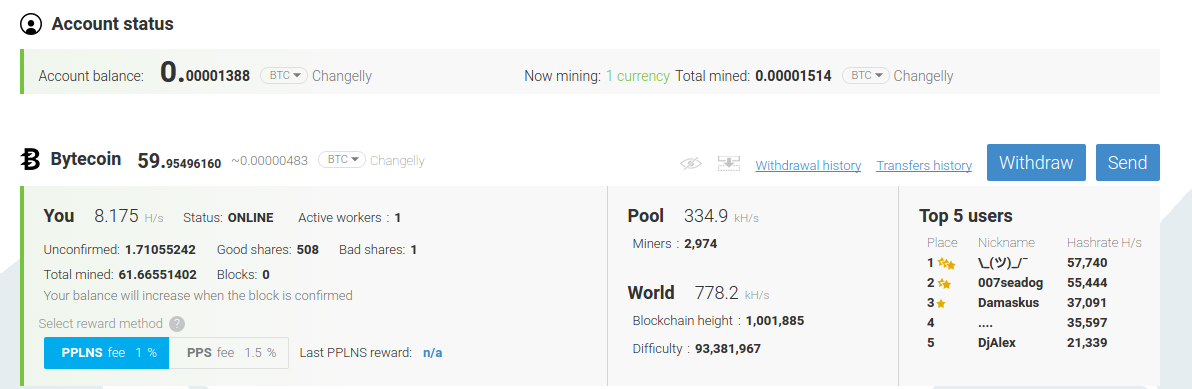Click Active workers : 1 text
This screenshot has width=1192, height=389.
(x=350, y=218)
